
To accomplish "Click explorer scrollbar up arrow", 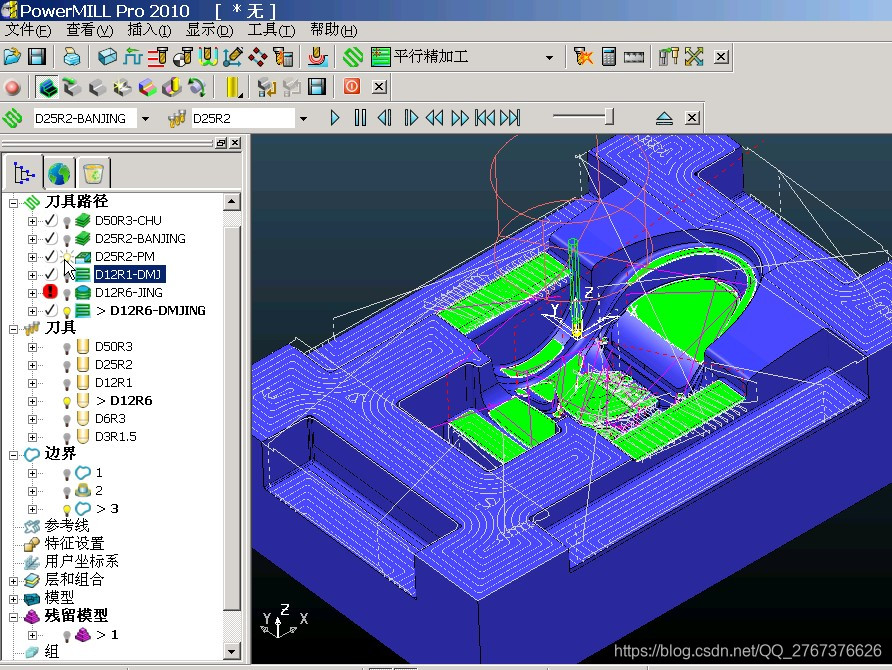I will pyautogui.click(x=232, y=201).
